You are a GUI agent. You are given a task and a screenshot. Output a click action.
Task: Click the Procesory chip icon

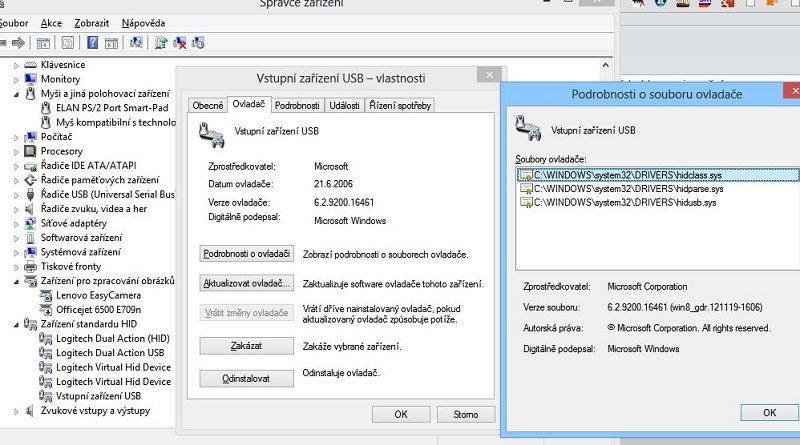pos(31,151)
